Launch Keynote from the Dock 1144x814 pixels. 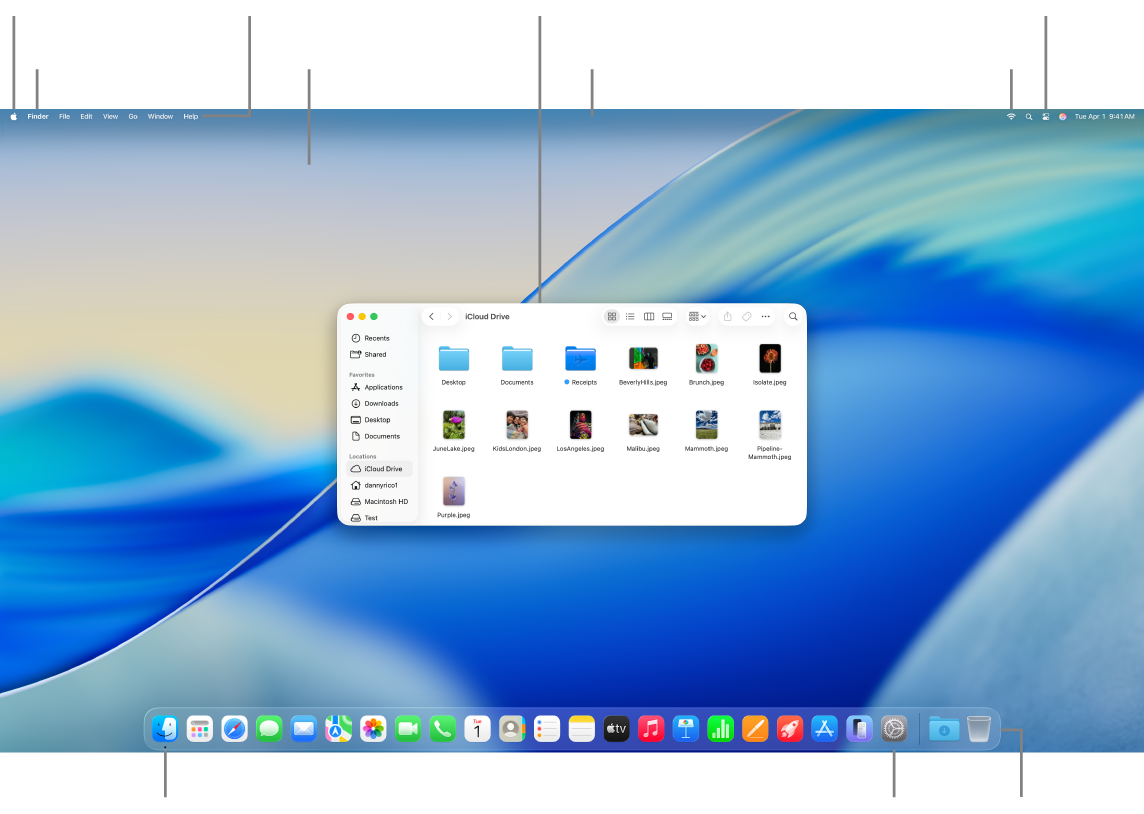[x=686, y=729]
